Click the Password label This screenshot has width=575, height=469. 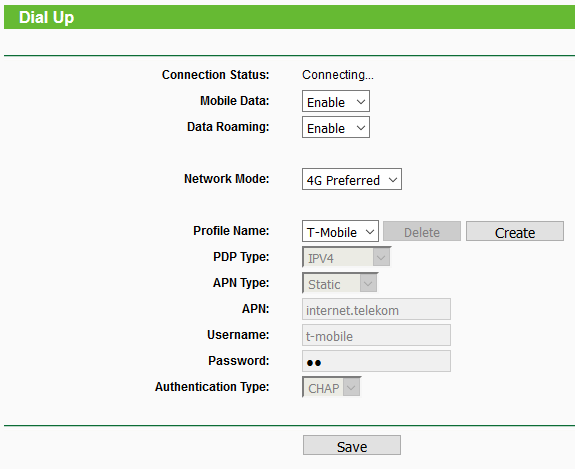point(239,361)
